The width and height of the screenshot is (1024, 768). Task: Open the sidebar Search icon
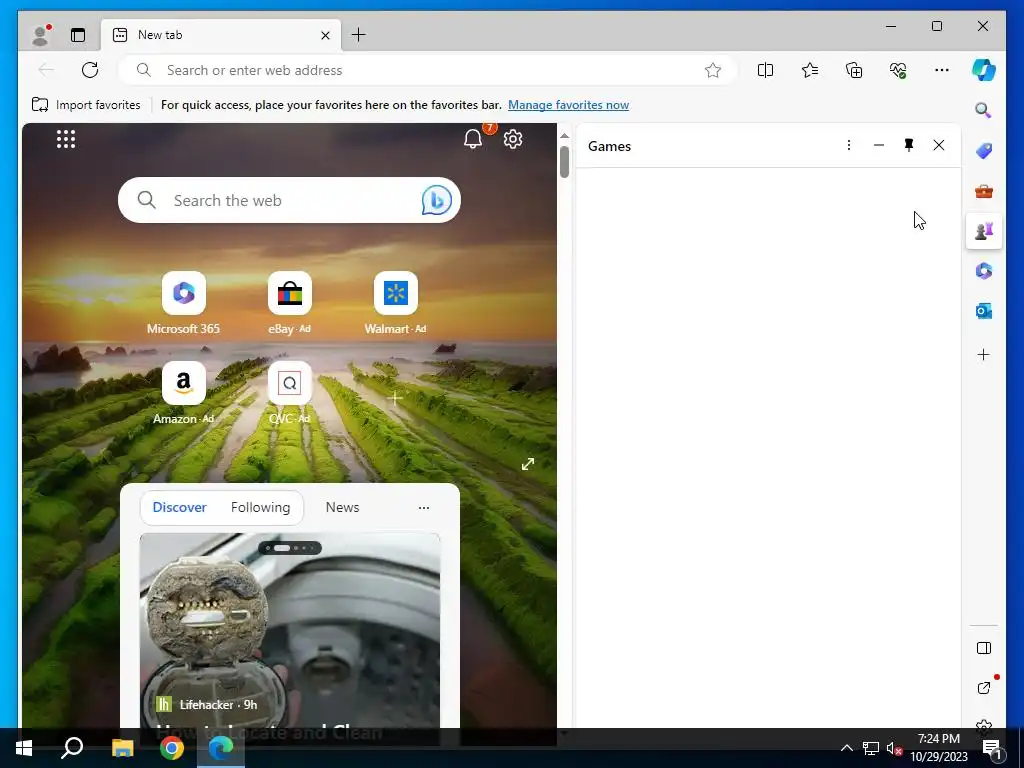pyautogui.click(x=984, y=110)
